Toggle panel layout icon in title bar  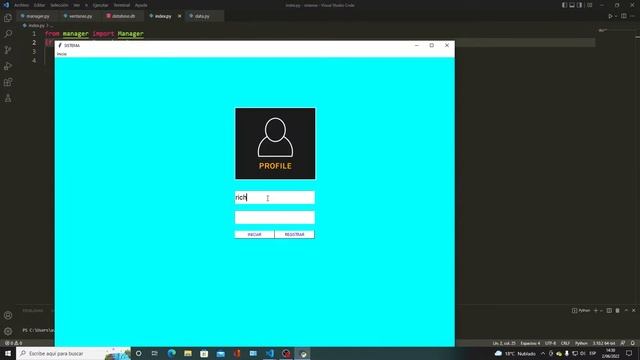point(572,5)
